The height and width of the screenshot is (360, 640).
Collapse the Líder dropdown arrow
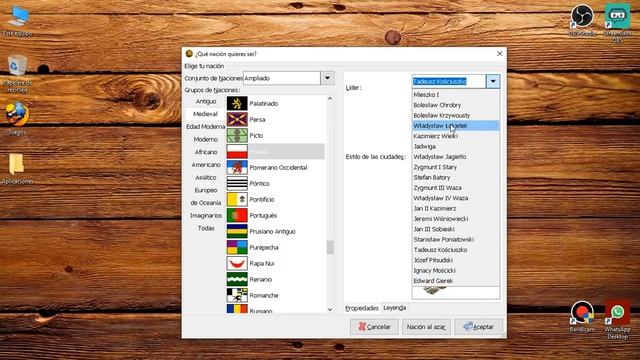click(493, 81)
